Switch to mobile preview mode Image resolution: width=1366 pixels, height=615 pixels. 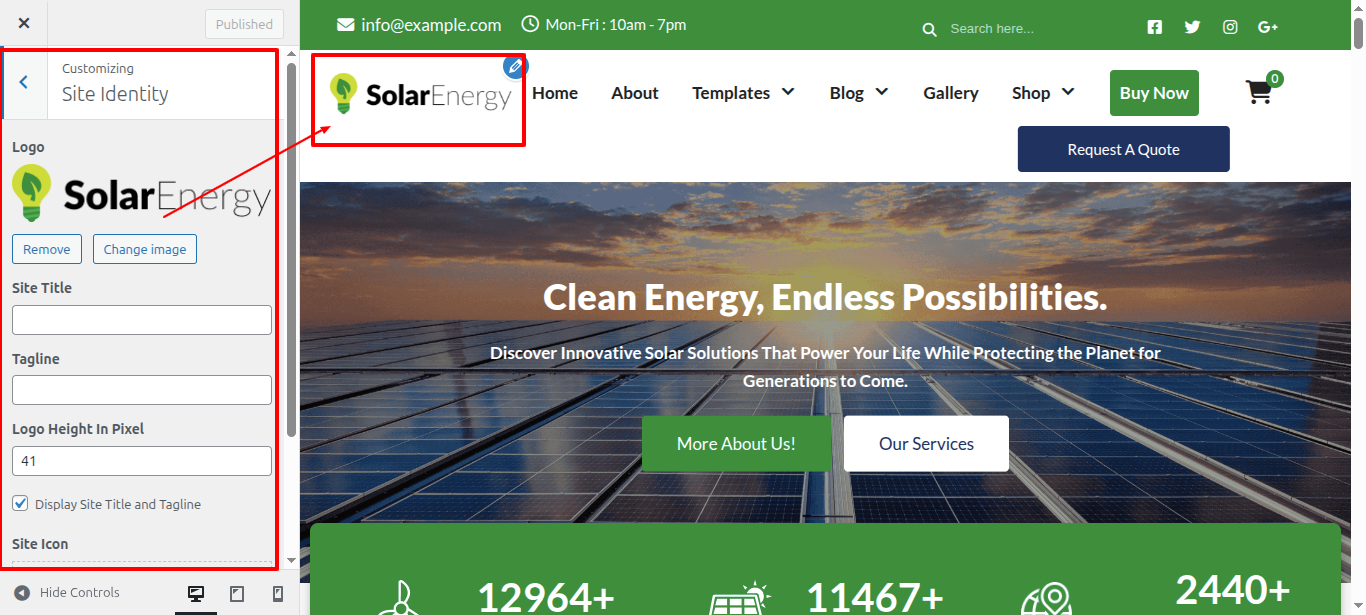pyautogui.click(x=278, y=593)
